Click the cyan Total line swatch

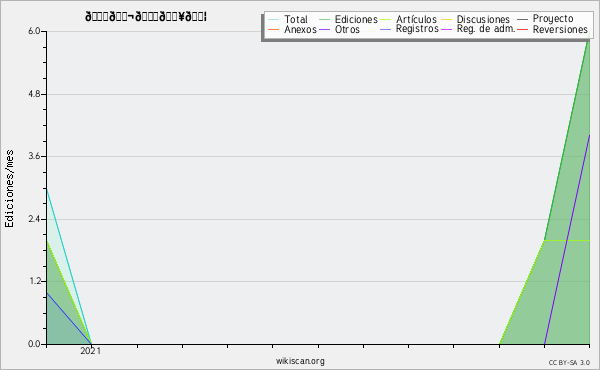coord(274,20)
